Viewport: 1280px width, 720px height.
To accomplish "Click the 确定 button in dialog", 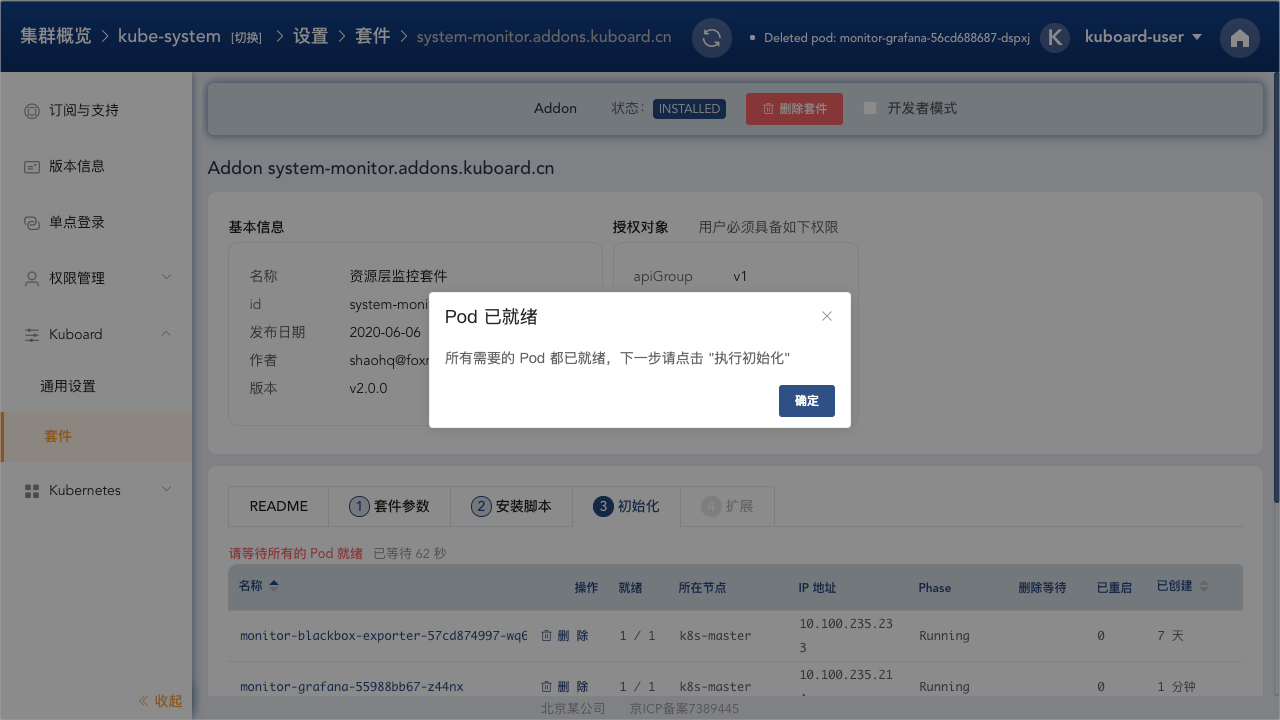I will 806,401.
